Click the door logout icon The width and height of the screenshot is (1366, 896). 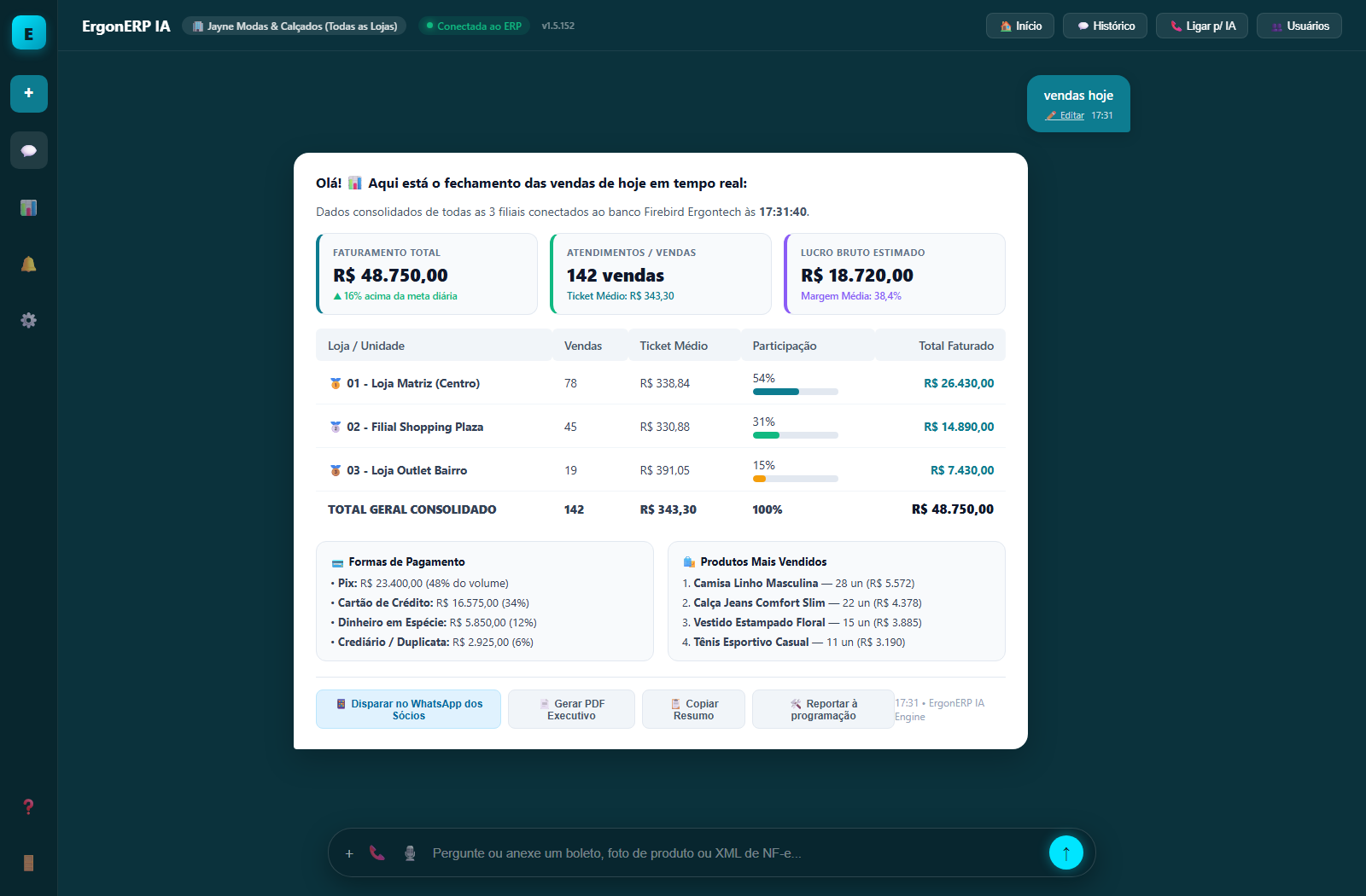tap(29, 863)
